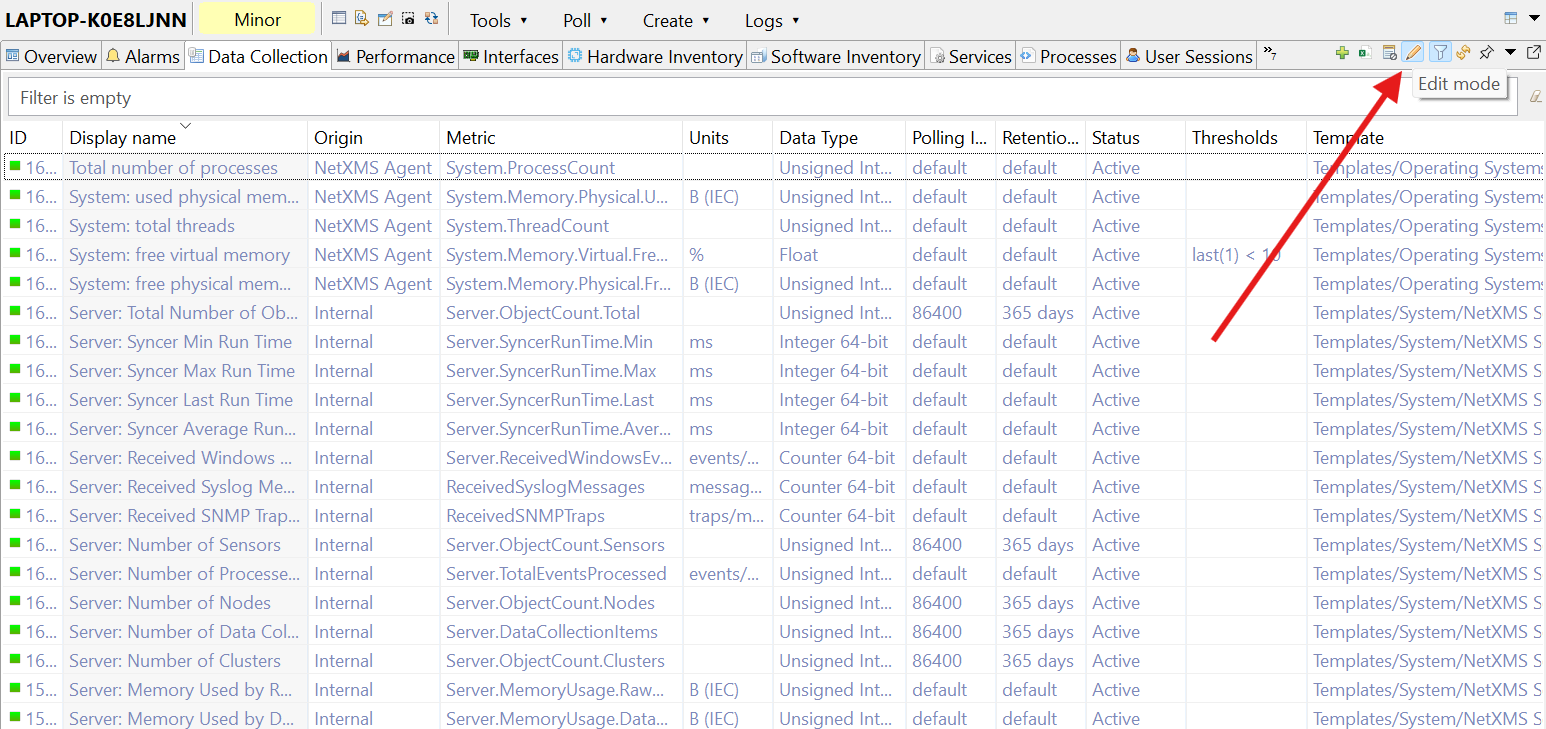Click the green plus add item icon
Image resolution: width=1546 pixels, height=729 pixels.
pos(1342,53)
